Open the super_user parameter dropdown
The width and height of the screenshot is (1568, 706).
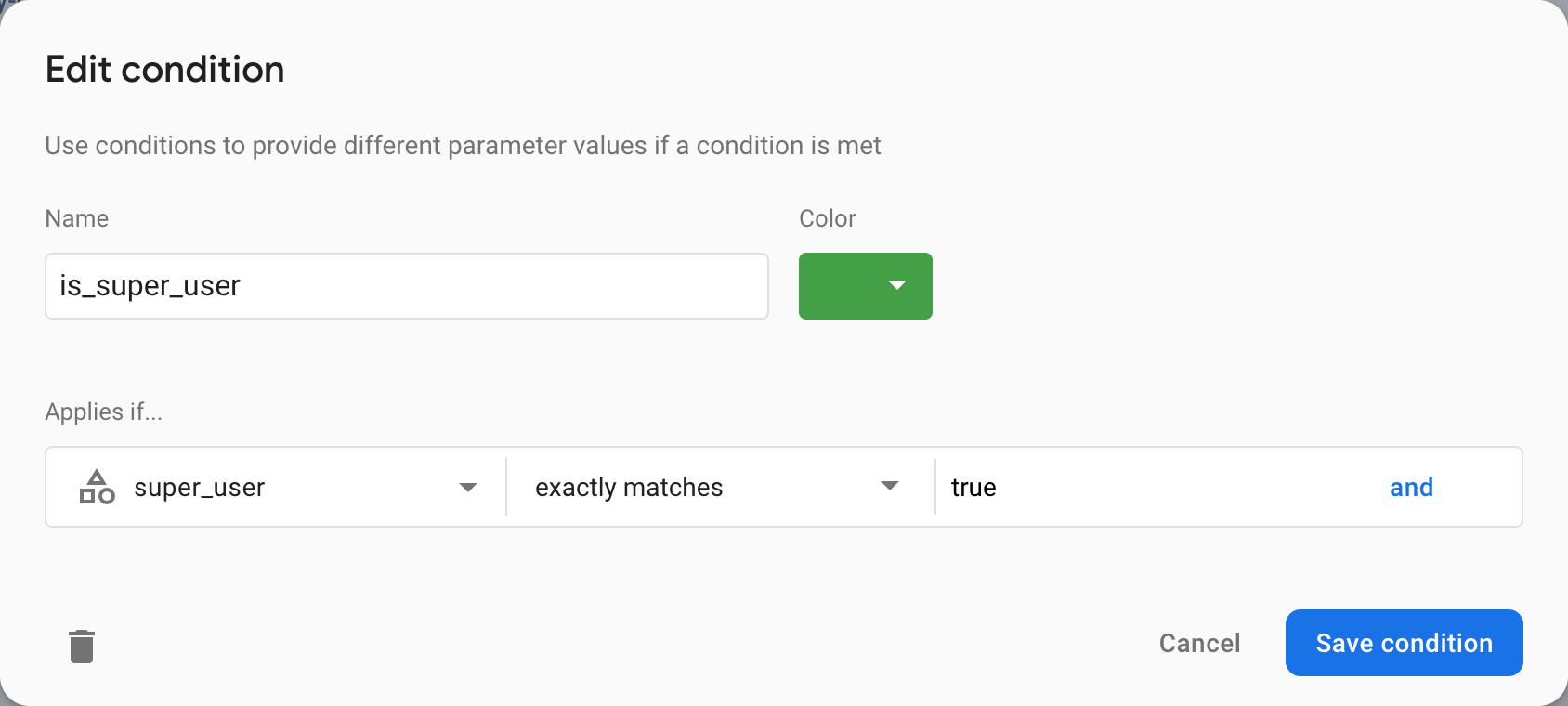click(x=279, y=487)
